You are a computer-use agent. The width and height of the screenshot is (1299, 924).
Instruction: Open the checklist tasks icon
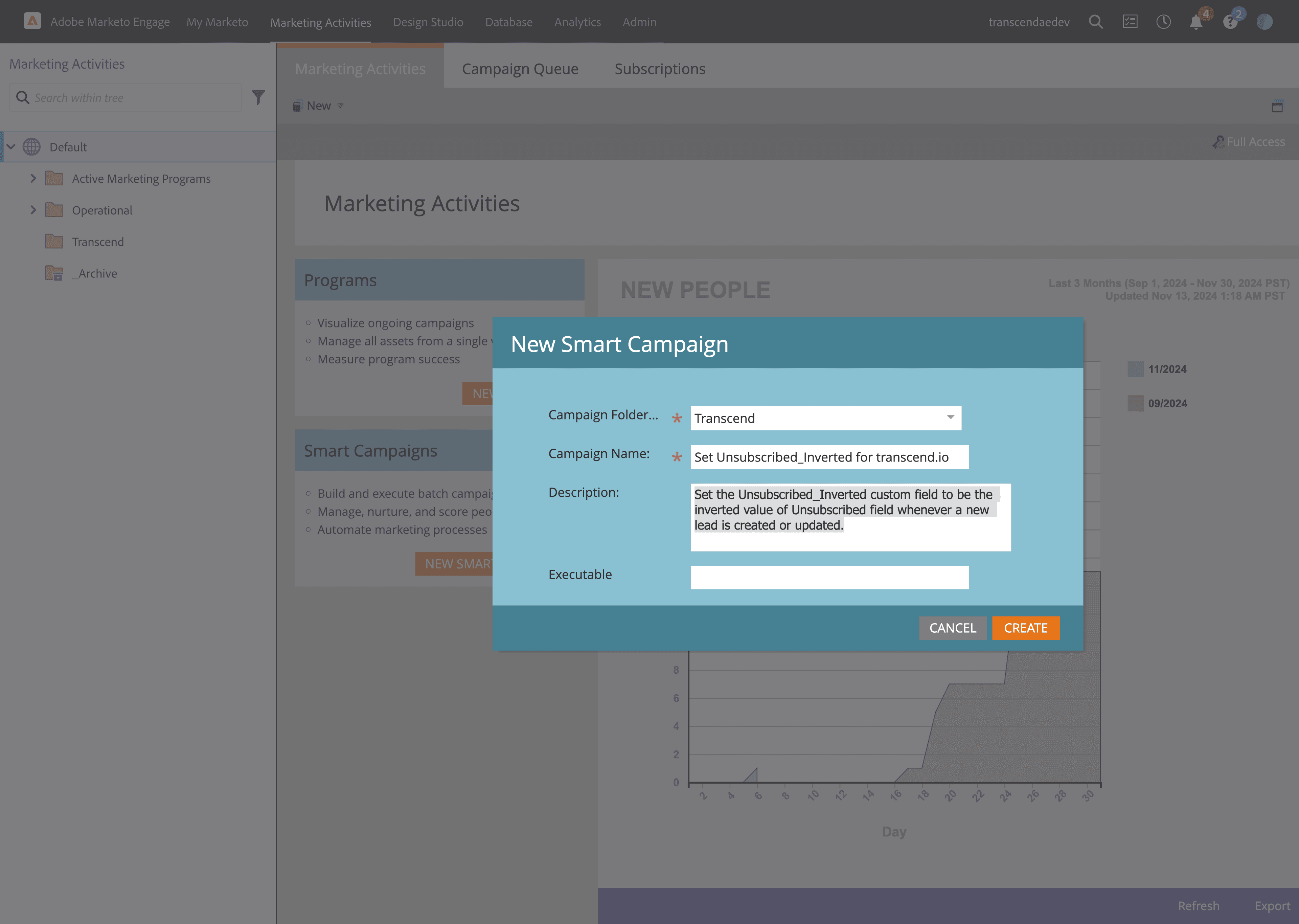tap(1130, 22)
